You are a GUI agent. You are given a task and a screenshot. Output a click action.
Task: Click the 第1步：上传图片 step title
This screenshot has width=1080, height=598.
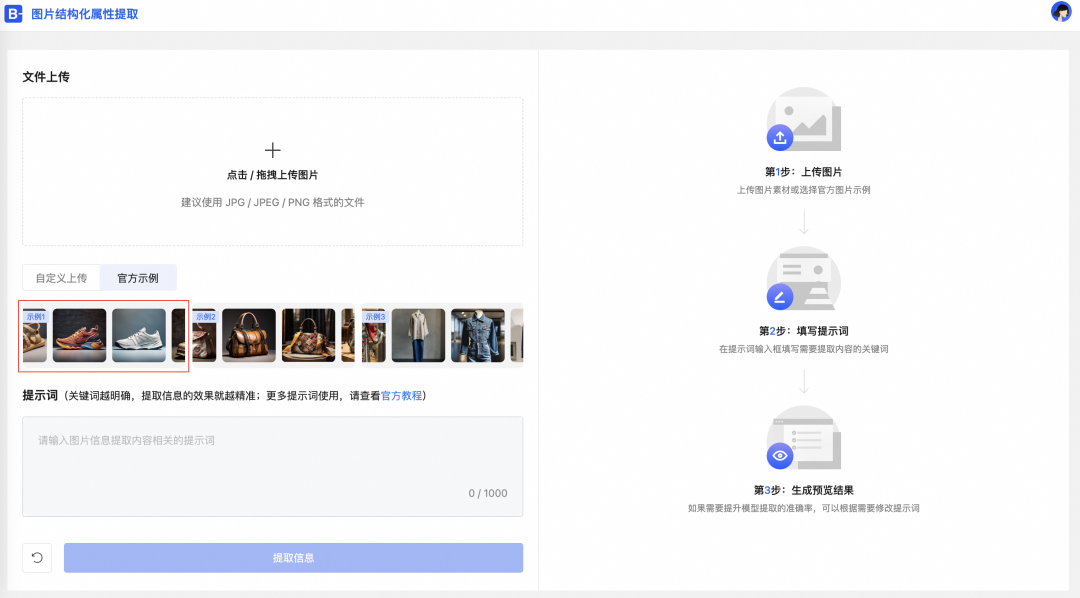tap(804, 172)
